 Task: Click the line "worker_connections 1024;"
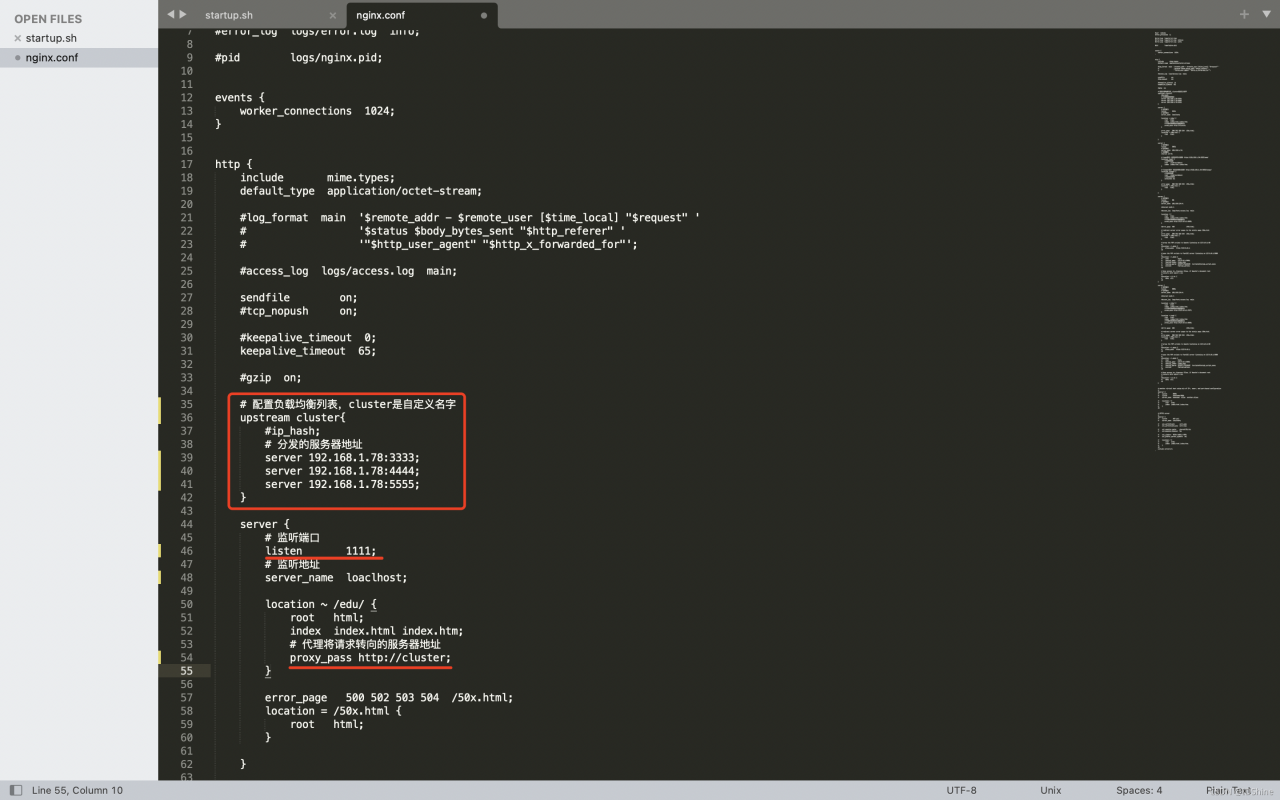click(317, 111)
